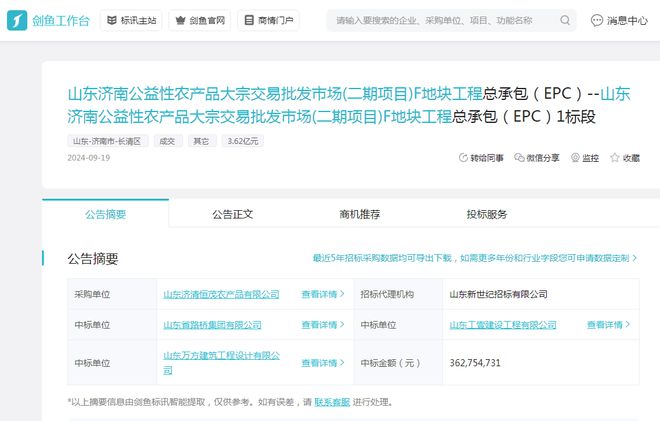This screenshot has width=660, height=421.
Task: Open 消息中心
Action: click(x=620, y=20)
